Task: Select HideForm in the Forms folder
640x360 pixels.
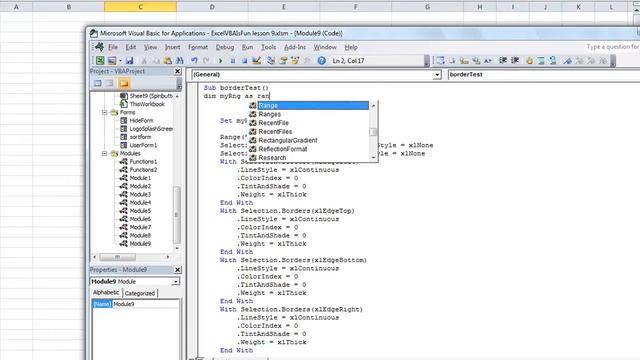Action: [x=141, y=120]
